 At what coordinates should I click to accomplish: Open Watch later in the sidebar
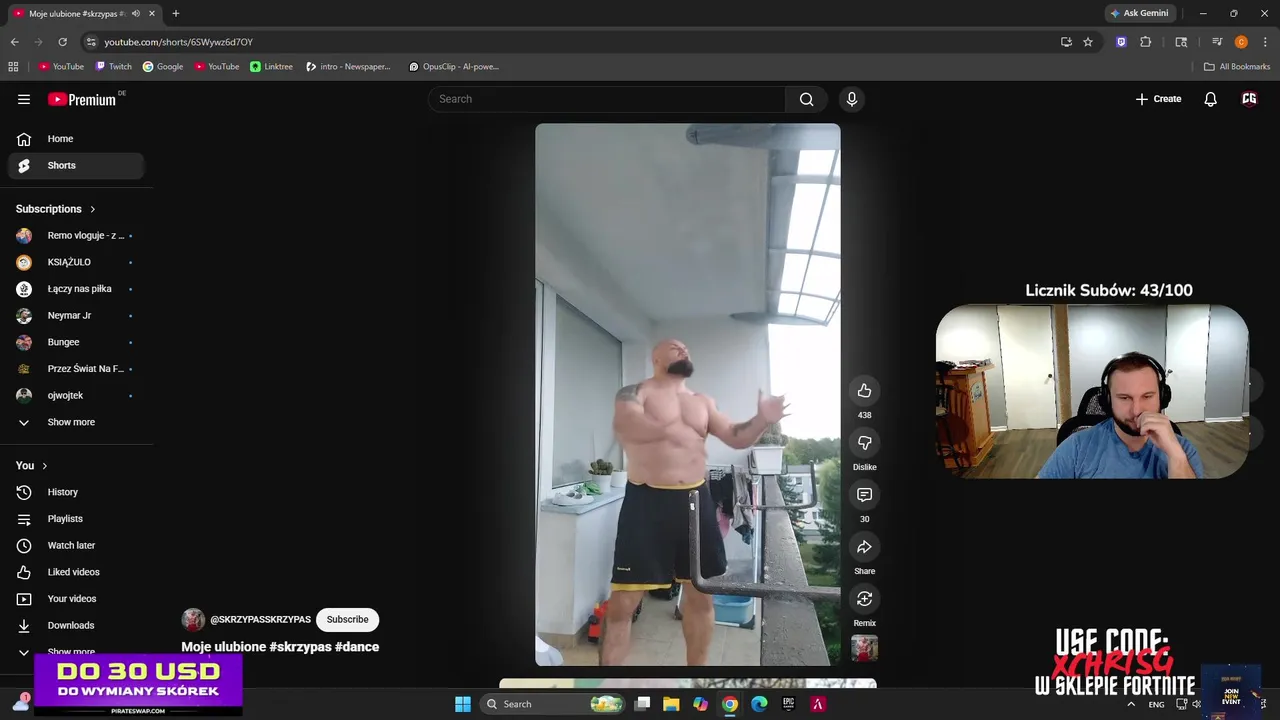tap(76, 546)
